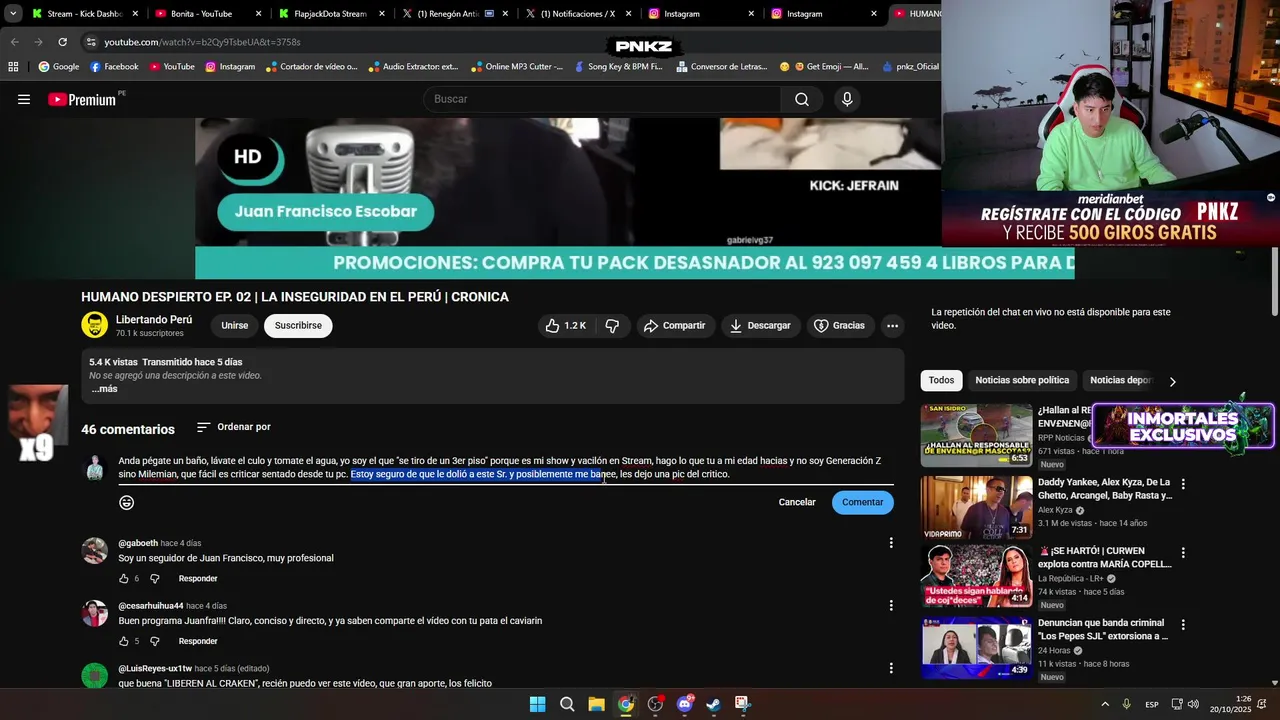Dislike @gaboeth's comment
The height and width of the screenshot is (720, 1280).
[x=155, y=579]
